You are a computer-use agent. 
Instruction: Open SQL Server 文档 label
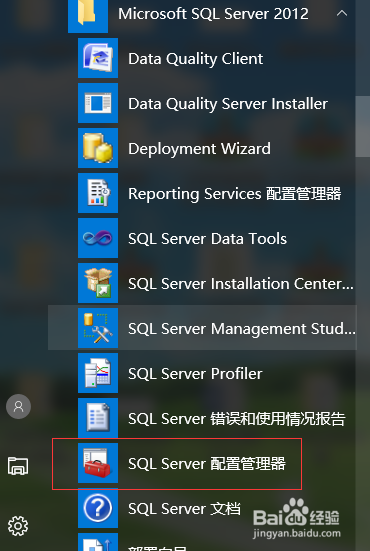coord(184,508)
